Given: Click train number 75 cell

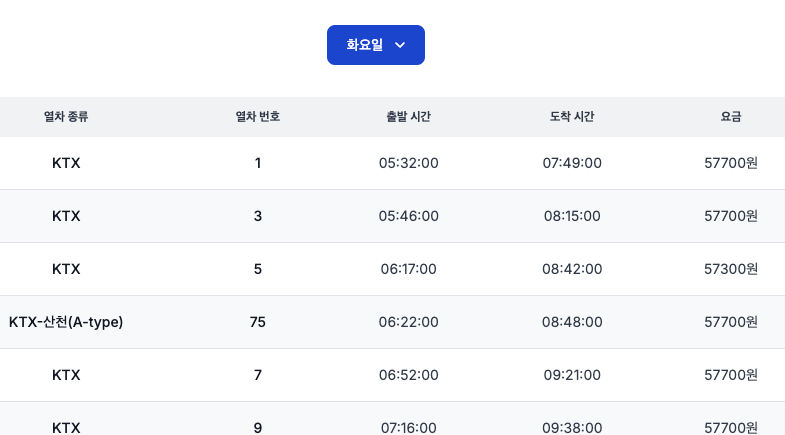Looking at the screenshot, I should coord(257,322).
